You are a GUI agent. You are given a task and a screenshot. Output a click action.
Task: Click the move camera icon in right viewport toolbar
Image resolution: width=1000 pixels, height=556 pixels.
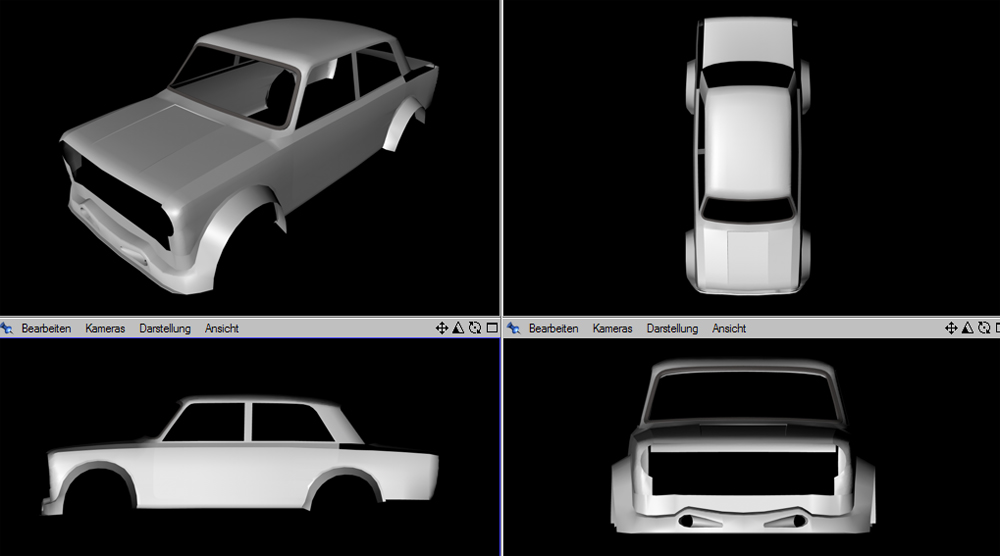[950, 328]
